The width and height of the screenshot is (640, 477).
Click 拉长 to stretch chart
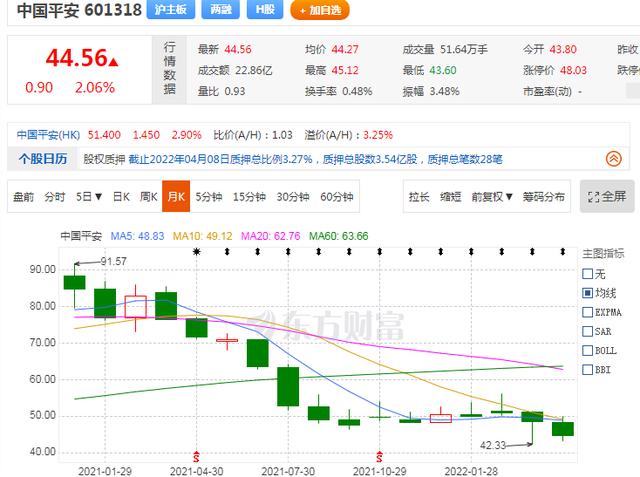pyautogui.click(x=419, y=197)
